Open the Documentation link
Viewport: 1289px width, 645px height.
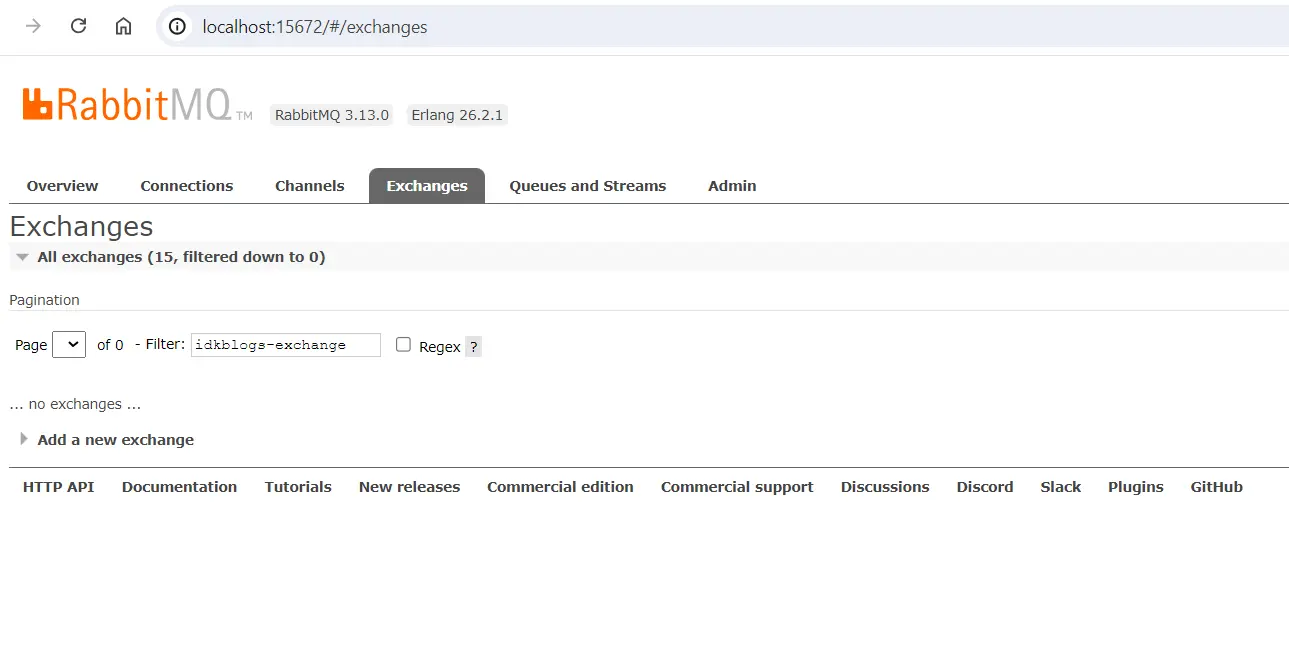click(180, 487)
